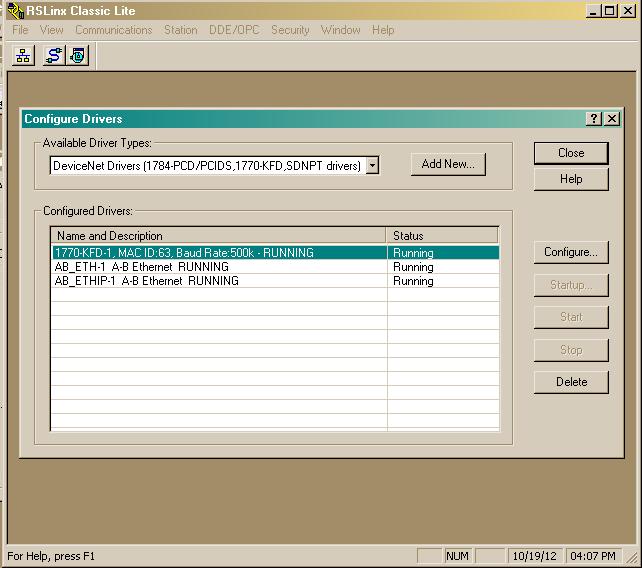Open the Communications menu
Image resolution: width=642 pixels, height=568 pixels.
click(x=113, y=30)
